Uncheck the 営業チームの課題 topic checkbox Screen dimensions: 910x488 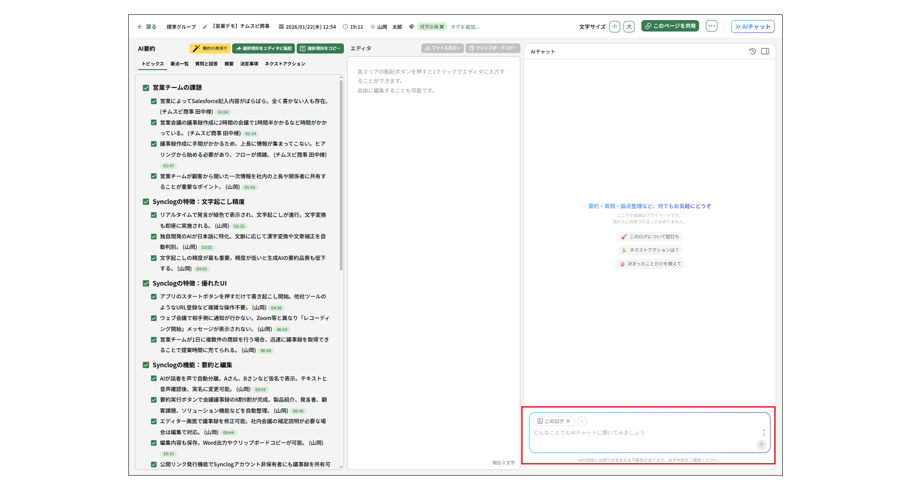click(146, 88)
